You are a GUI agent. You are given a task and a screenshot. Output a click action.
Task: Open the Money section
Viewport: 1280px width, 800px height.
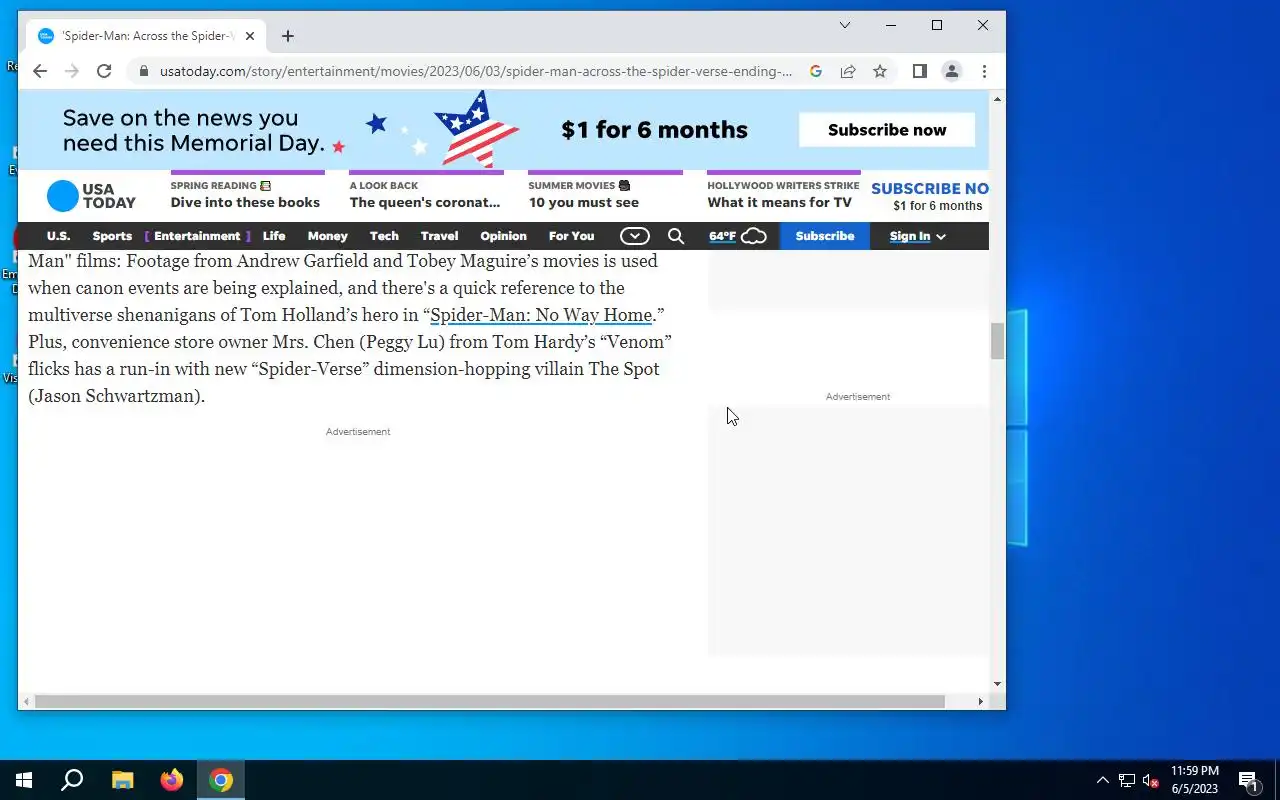(x=328, y=236)
